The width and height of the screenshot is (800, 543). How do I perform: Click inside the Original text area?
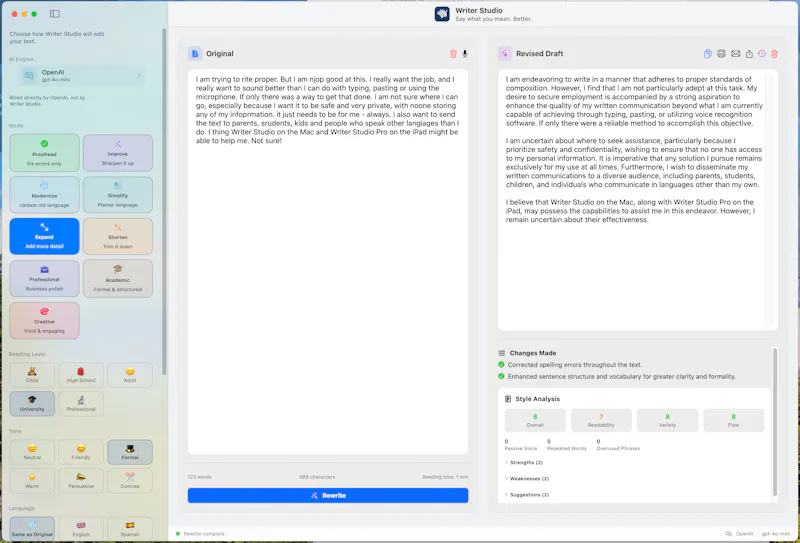point(328,262)
